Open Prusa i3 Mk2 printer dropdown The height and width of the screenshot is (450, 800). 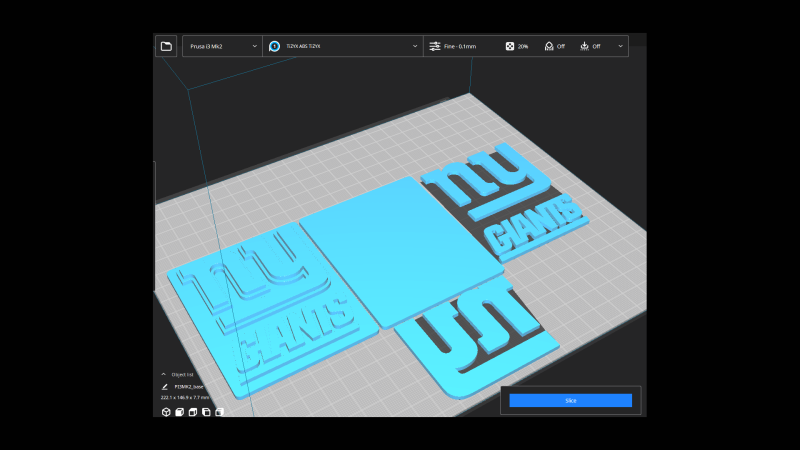click(x=222, y=46)
